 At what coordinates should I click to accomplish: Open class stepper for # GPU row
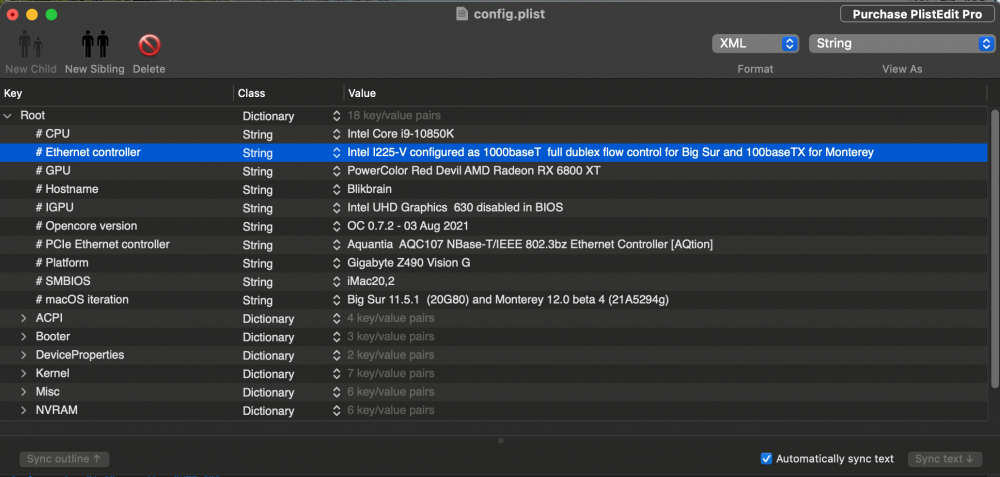pos(337,172)
